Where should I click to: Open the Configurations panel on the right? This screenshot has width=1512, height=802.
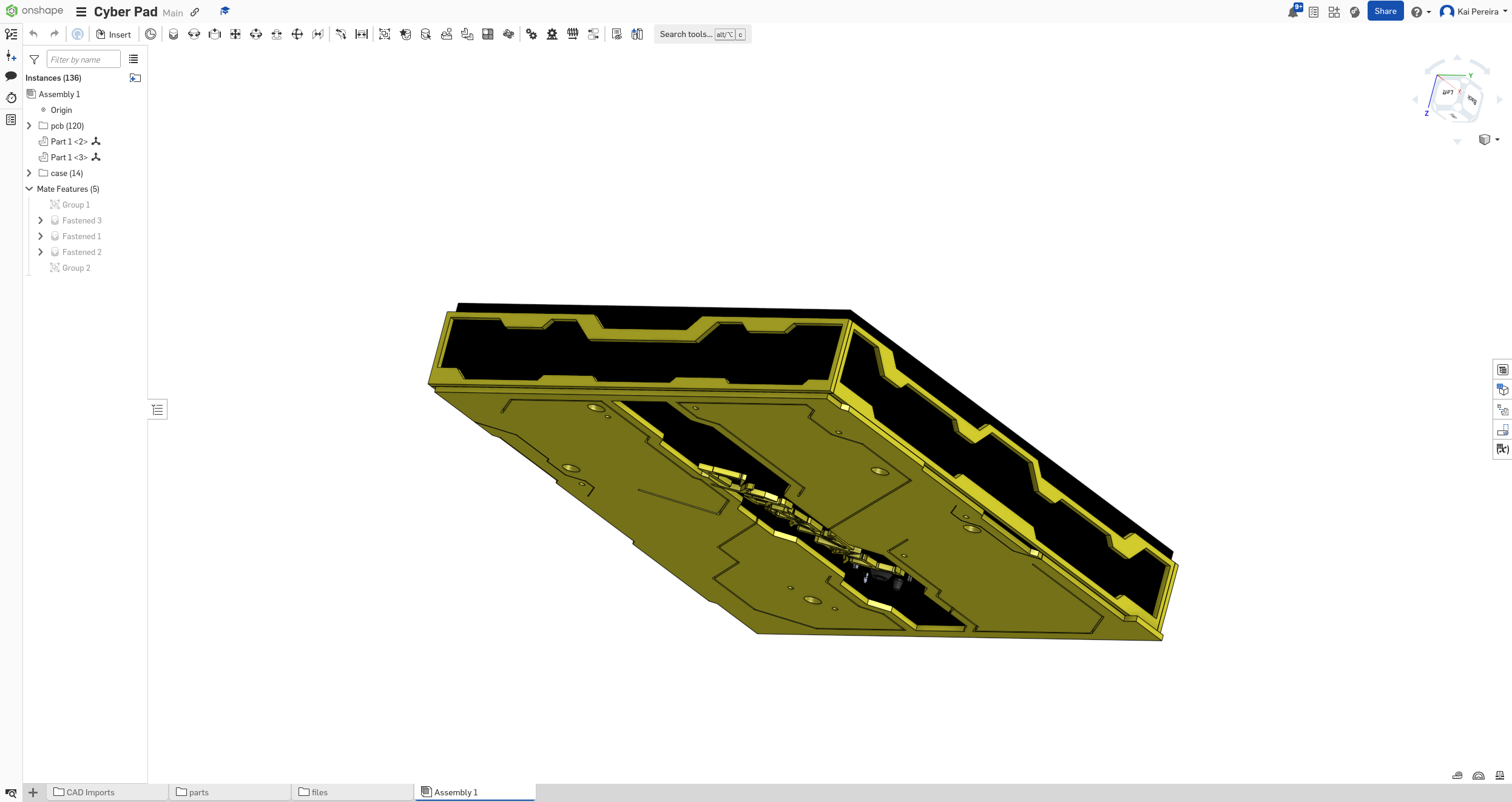tap(1503, 389)
